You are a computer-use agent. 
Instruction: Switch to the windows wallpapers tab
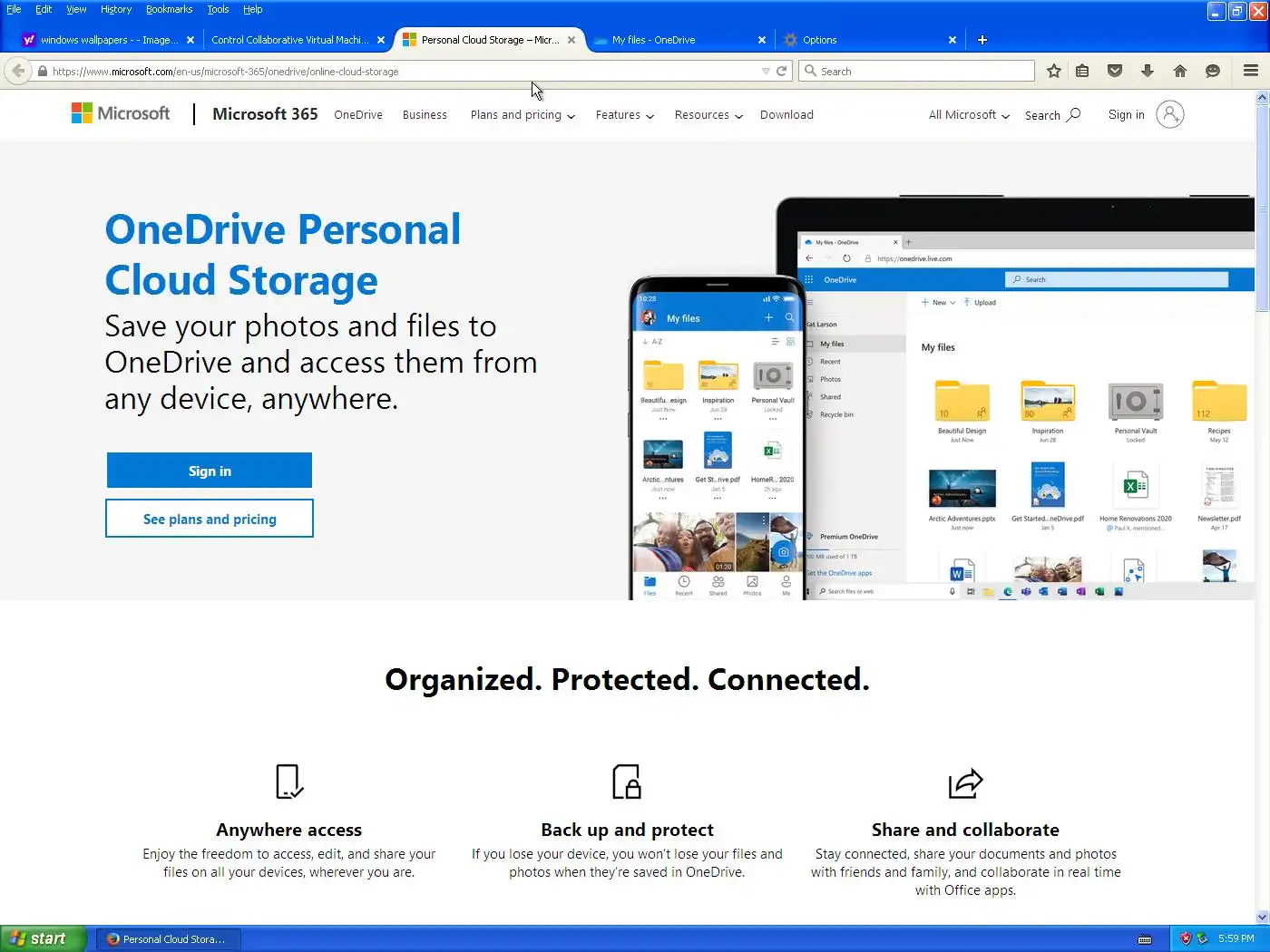click(107, 40)
